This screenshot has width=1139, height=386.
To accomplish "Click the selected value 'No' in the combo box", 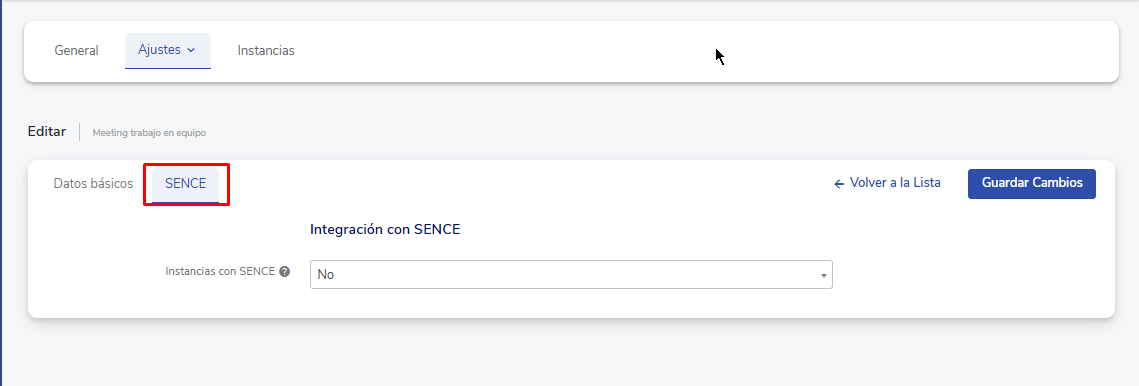I will [325, 275].
